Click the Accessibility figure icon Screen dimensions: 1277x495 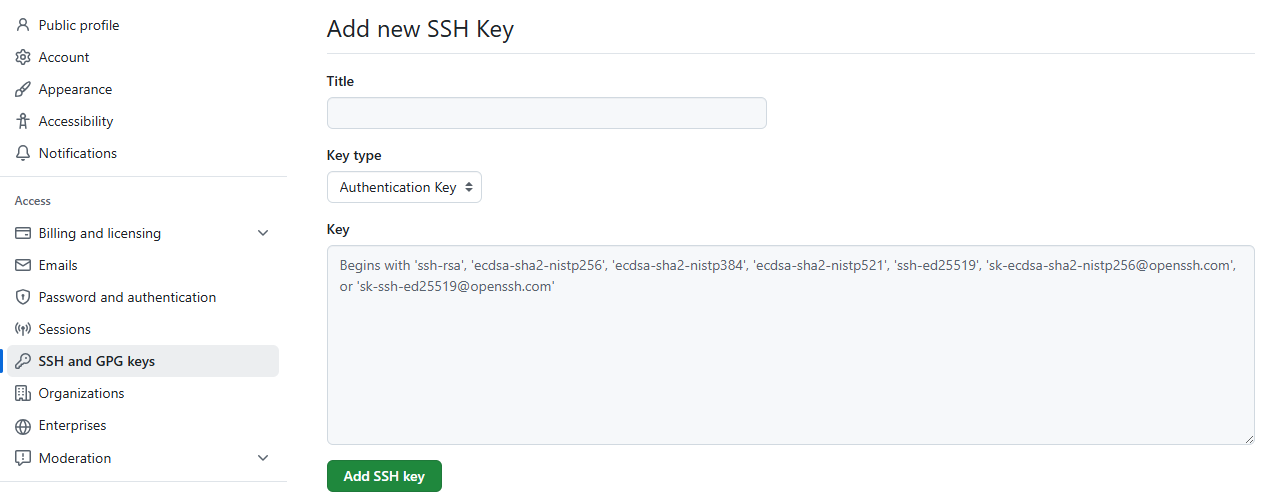[23, 121]
